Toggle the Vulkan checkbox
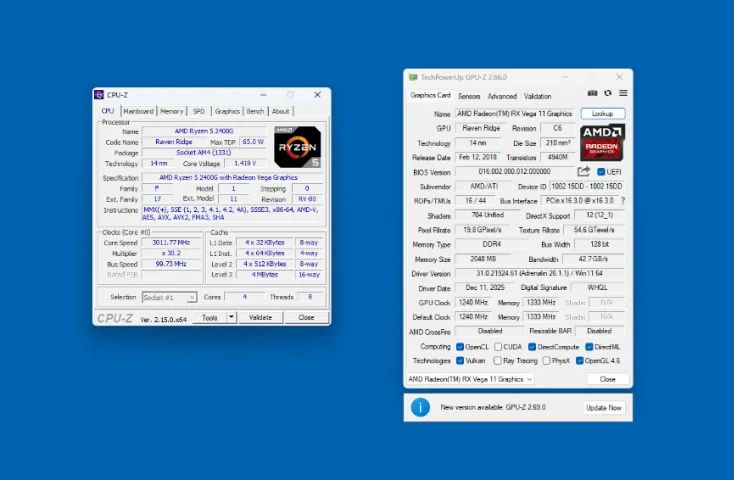 pos(460,361)
